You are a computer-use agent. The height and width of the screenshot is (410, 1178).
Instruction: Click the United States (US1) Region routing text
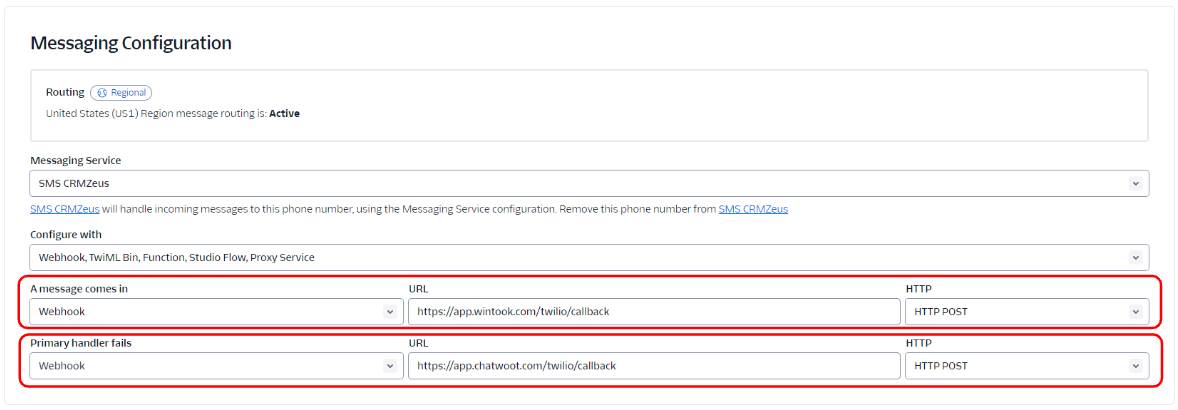click(155, 114)
